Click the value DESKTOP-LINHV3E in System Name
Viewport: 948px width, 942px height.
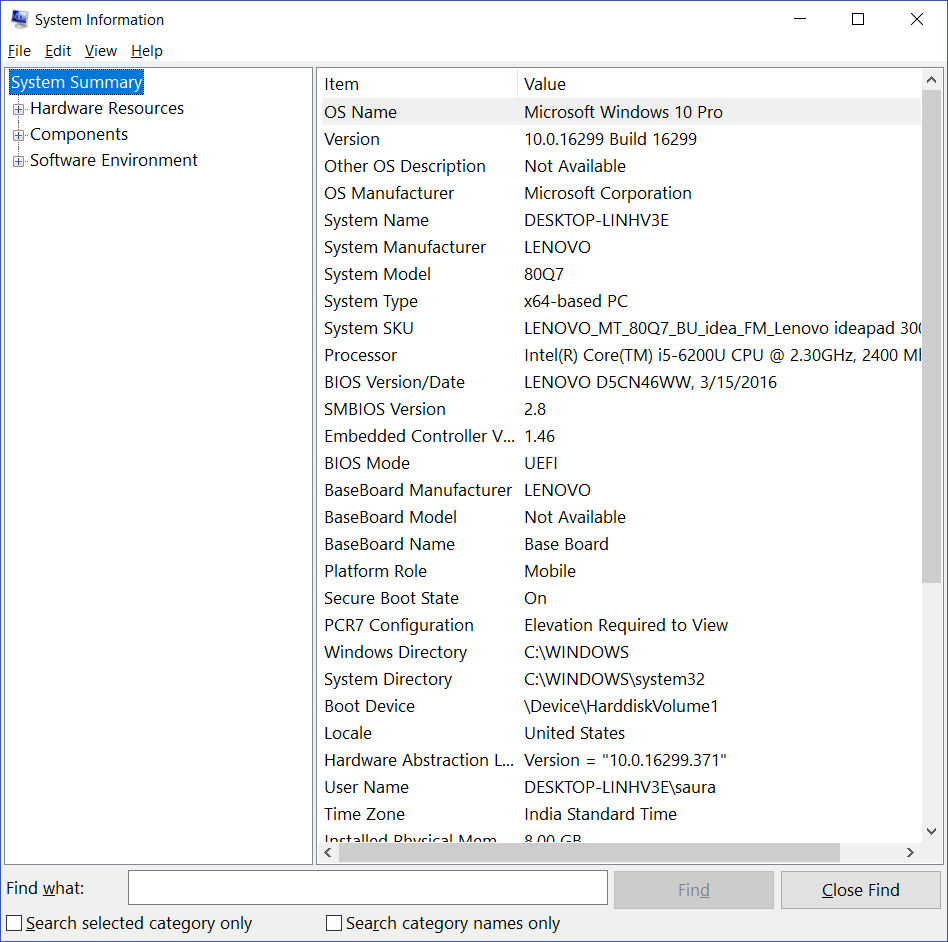point(597,220)
